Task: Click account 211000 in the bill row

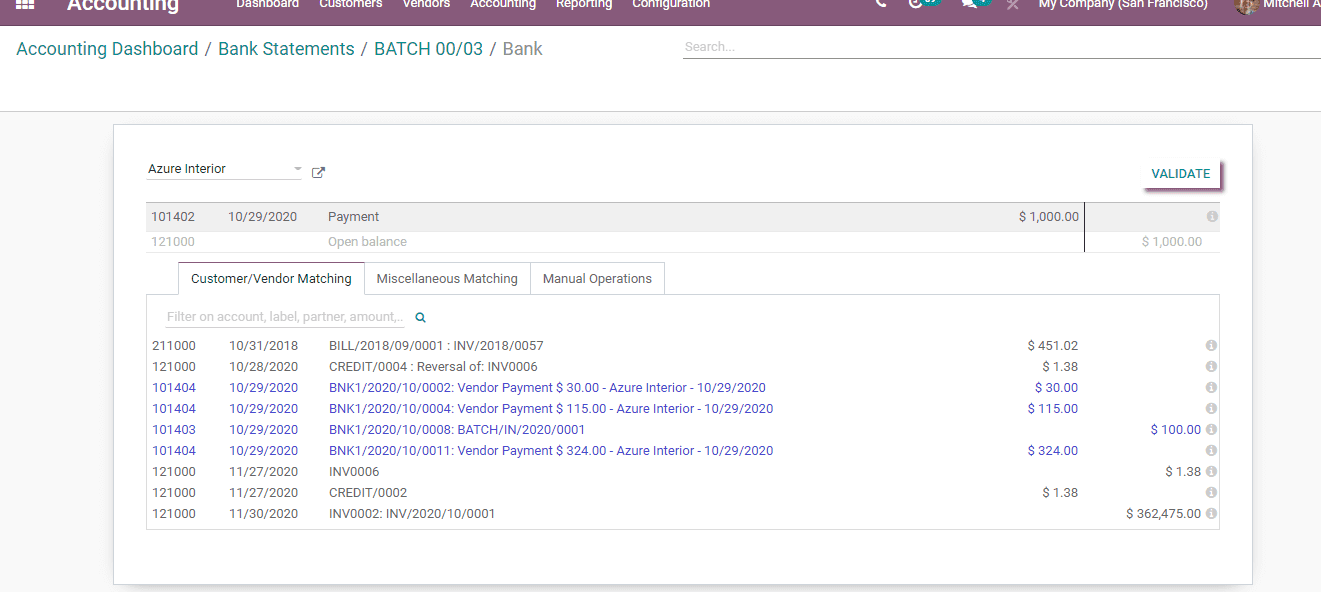Action: [174, 346]
